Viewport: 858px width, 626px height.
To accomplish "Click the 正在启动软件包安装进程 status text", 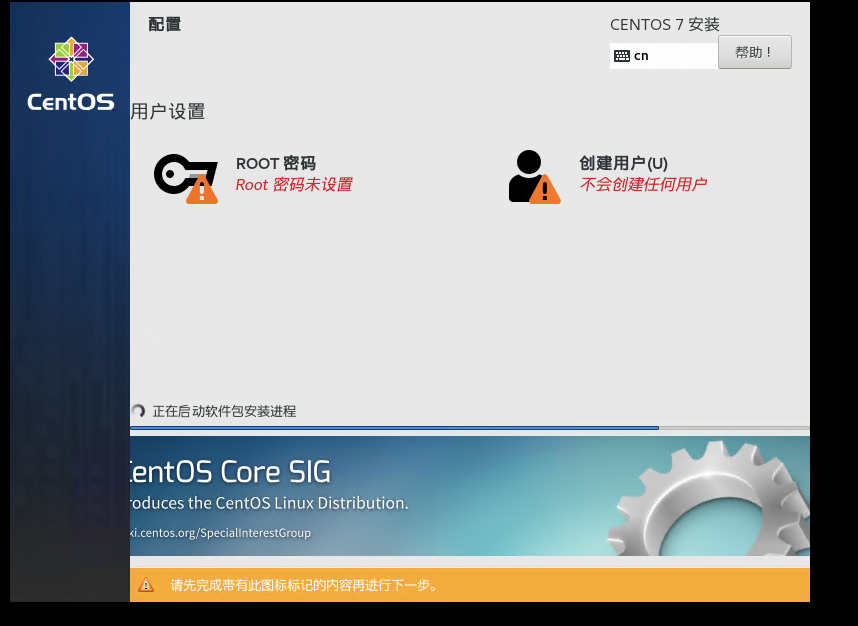I will pos(224,411).
